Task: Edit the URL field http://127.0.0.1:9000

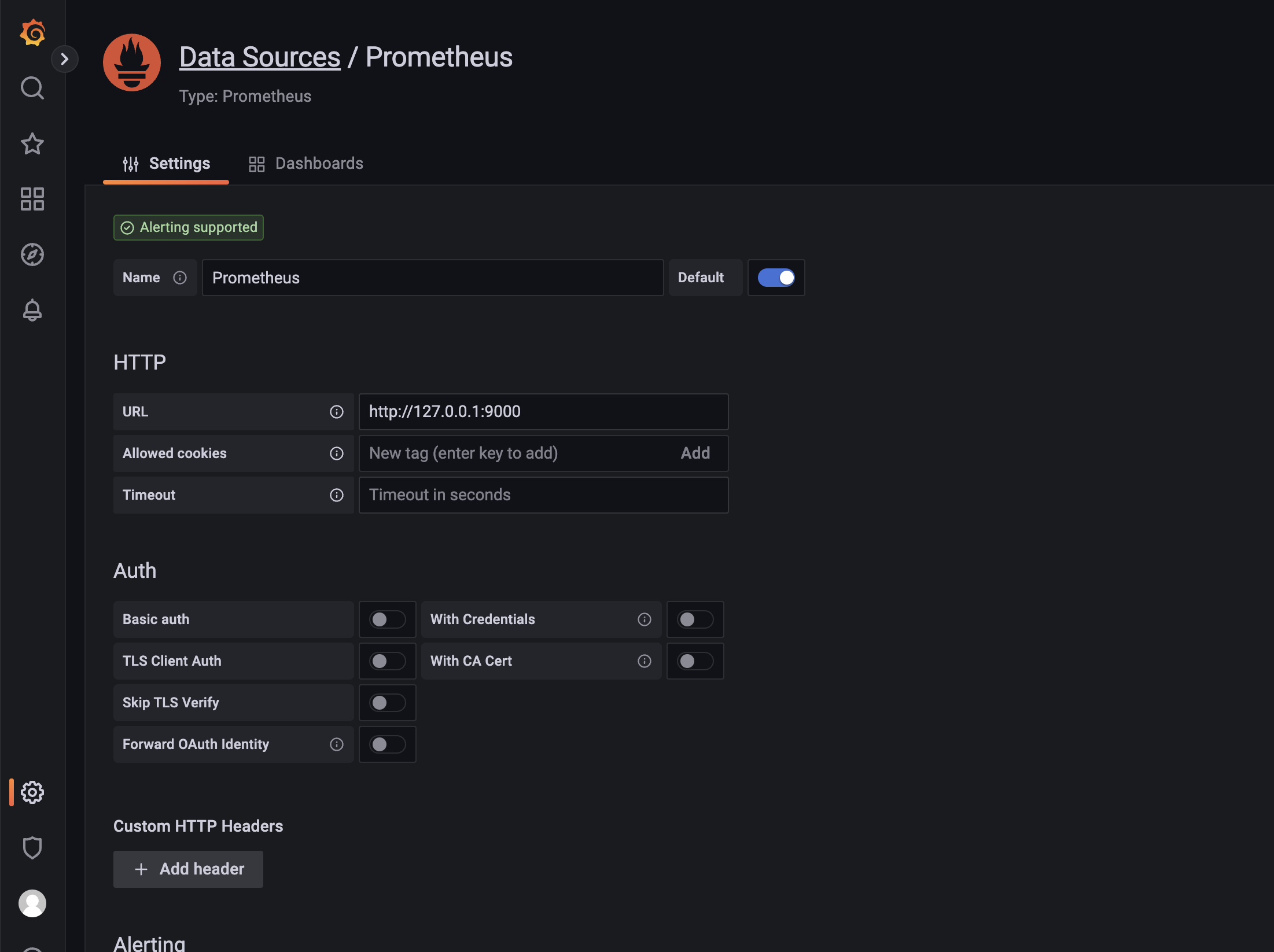Action: 543,412
